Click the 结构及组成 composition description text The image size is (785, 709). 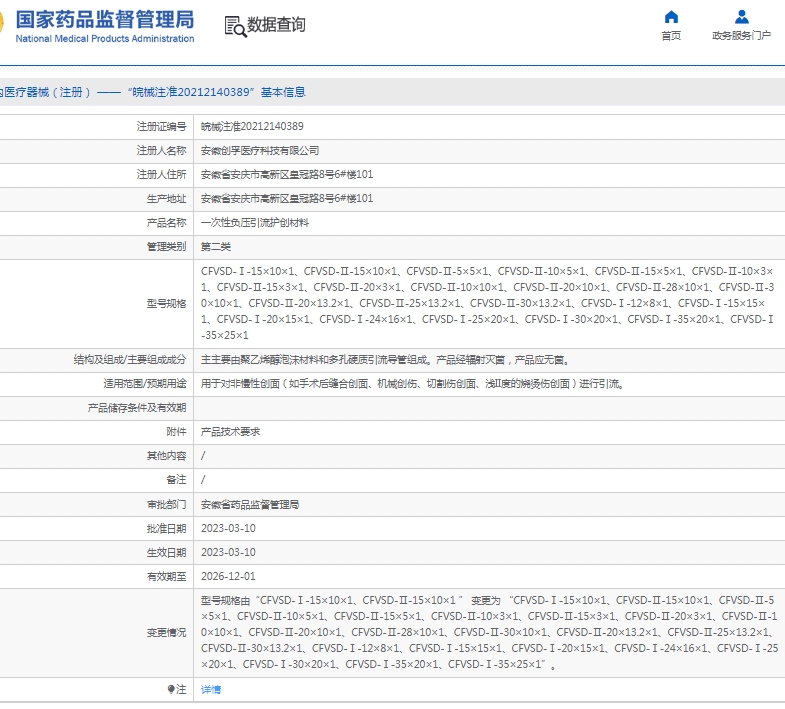point(384,360)
